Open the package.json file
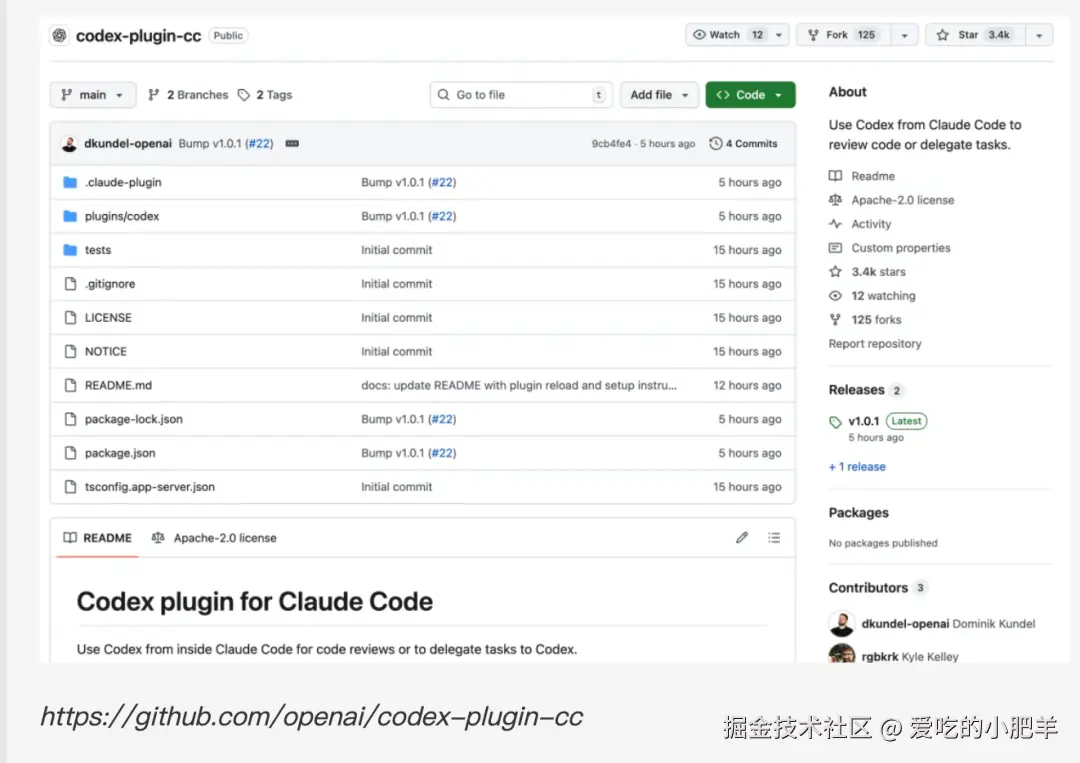This screenshot has height=763, width=1080. (120, 452)
